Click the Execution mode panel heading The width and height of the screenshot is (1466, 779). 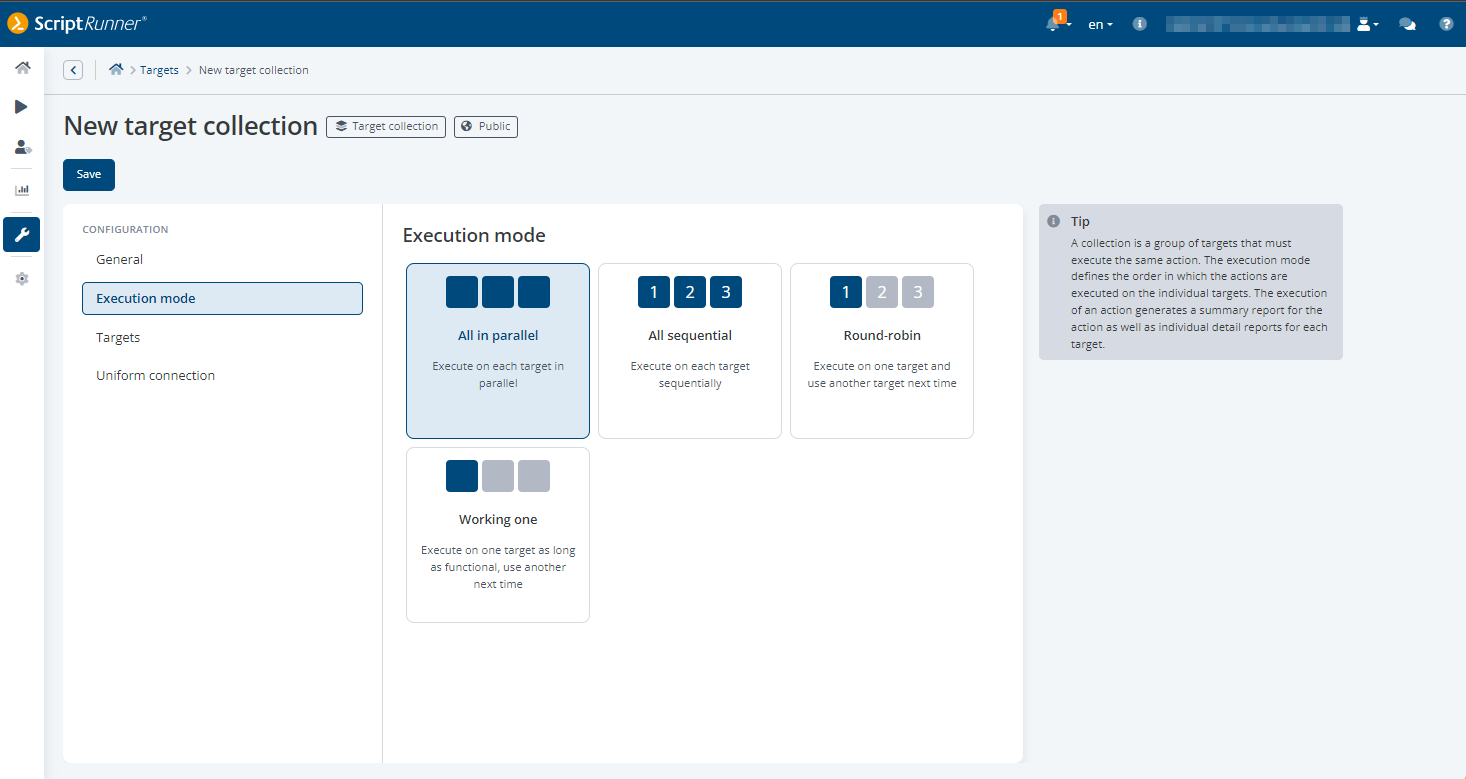(474, 236)
